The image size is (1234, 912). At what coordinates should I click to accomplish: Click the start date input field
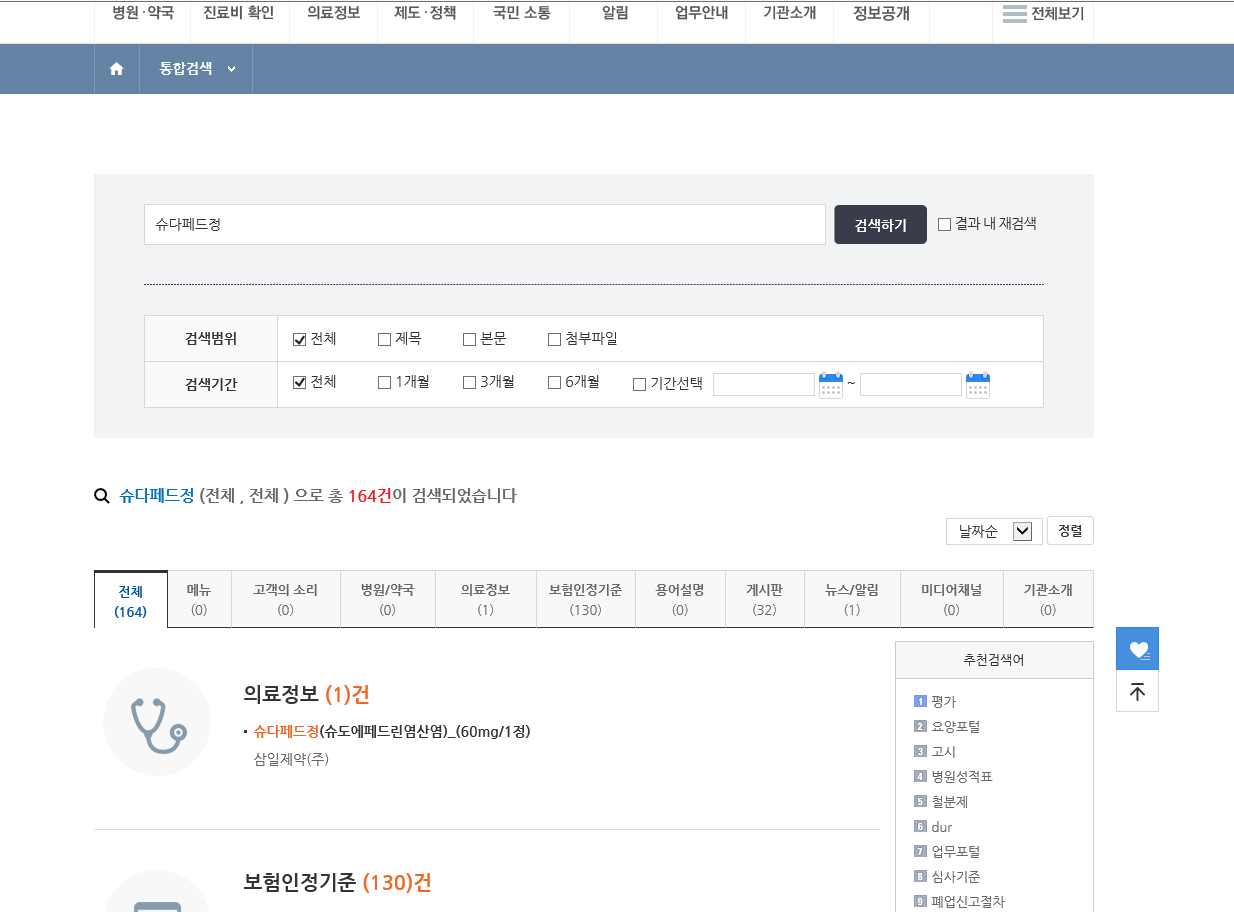point(764,385)
